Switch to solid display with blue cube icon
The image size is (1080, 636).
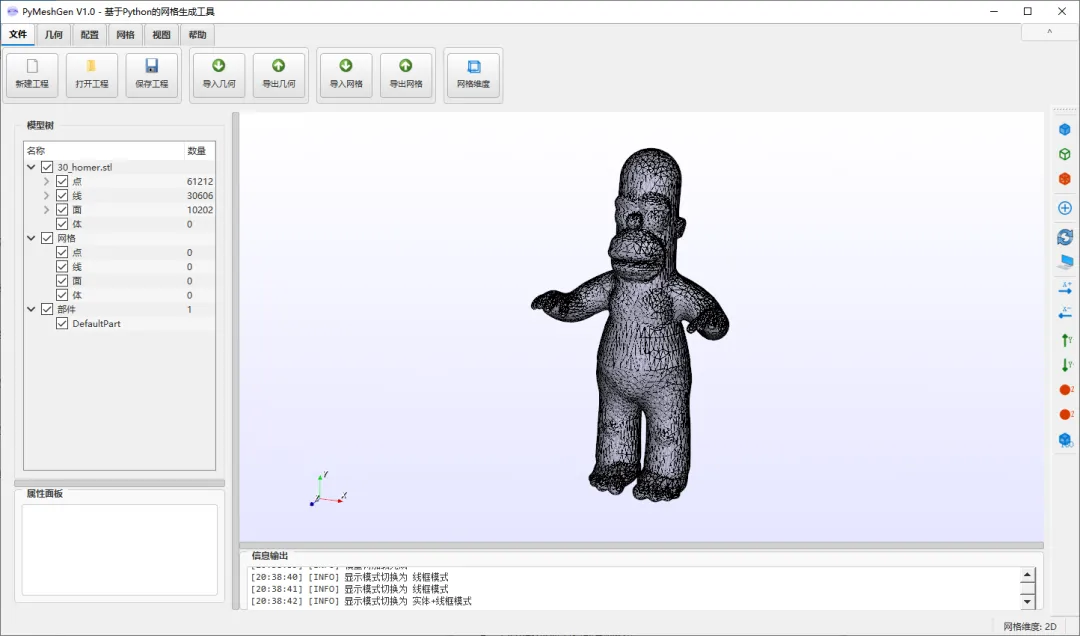point(1065,130)
